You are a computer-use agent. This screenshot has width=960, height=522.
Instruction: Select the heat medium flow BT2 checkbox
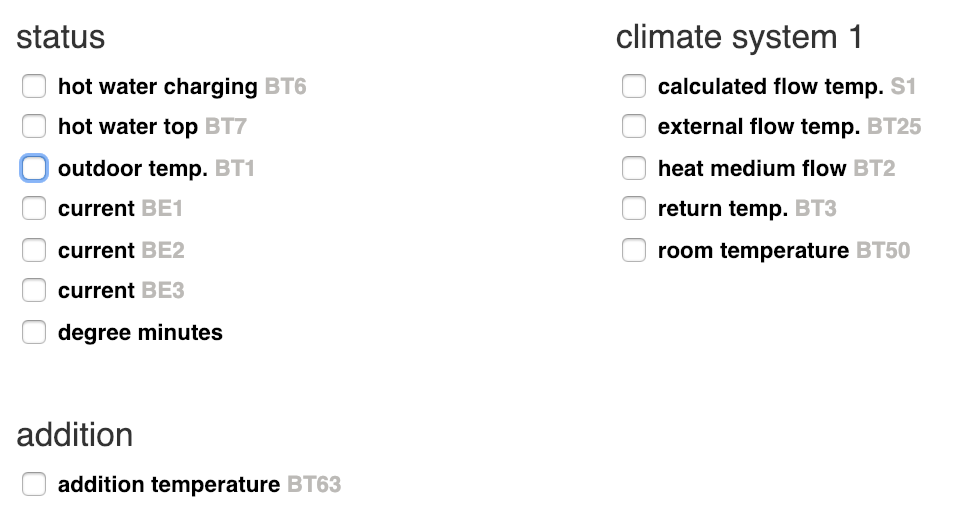coord(634,168)
